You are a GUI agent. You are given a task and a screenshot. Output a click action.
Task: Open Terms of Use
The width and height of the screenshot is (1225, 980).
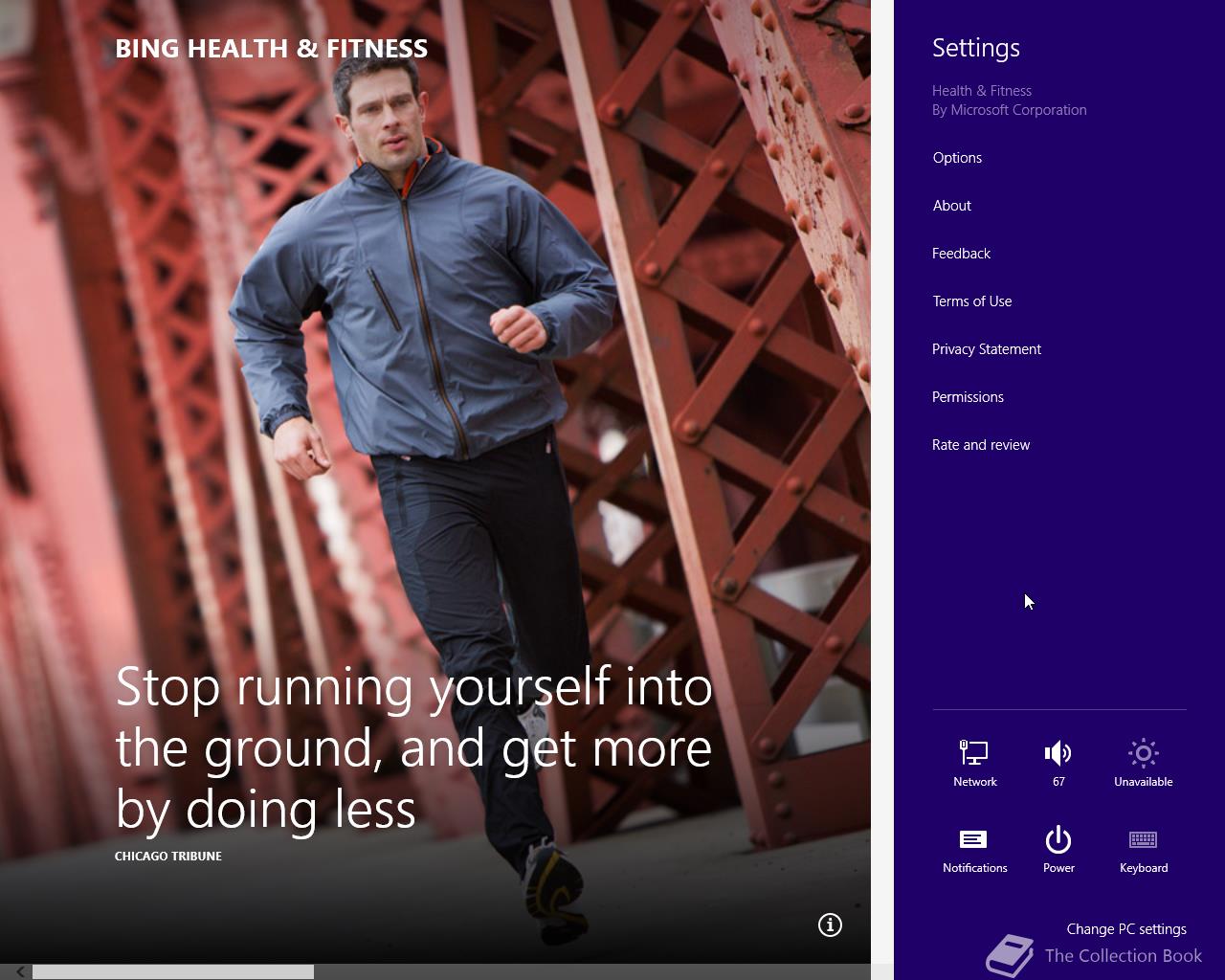point(971,301)
